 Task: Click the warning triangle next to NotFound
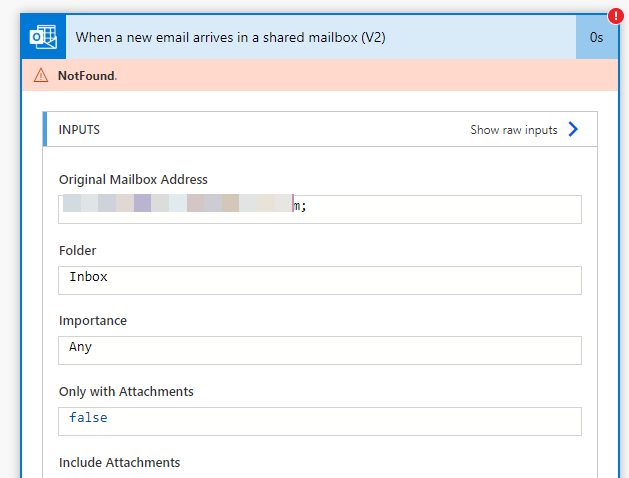click(41, 75)
